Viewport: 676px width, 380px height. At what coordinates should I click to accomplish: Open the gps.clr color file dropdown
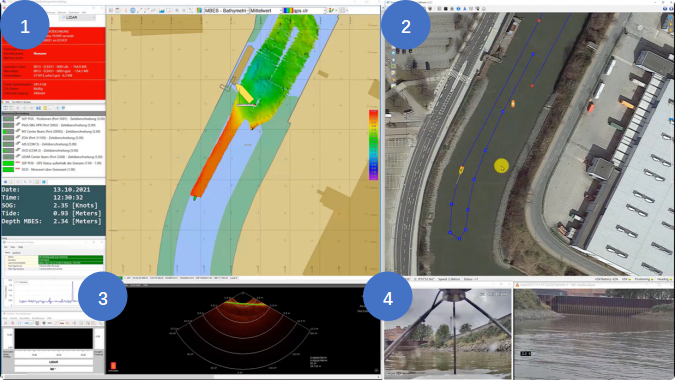coord(304,10)
